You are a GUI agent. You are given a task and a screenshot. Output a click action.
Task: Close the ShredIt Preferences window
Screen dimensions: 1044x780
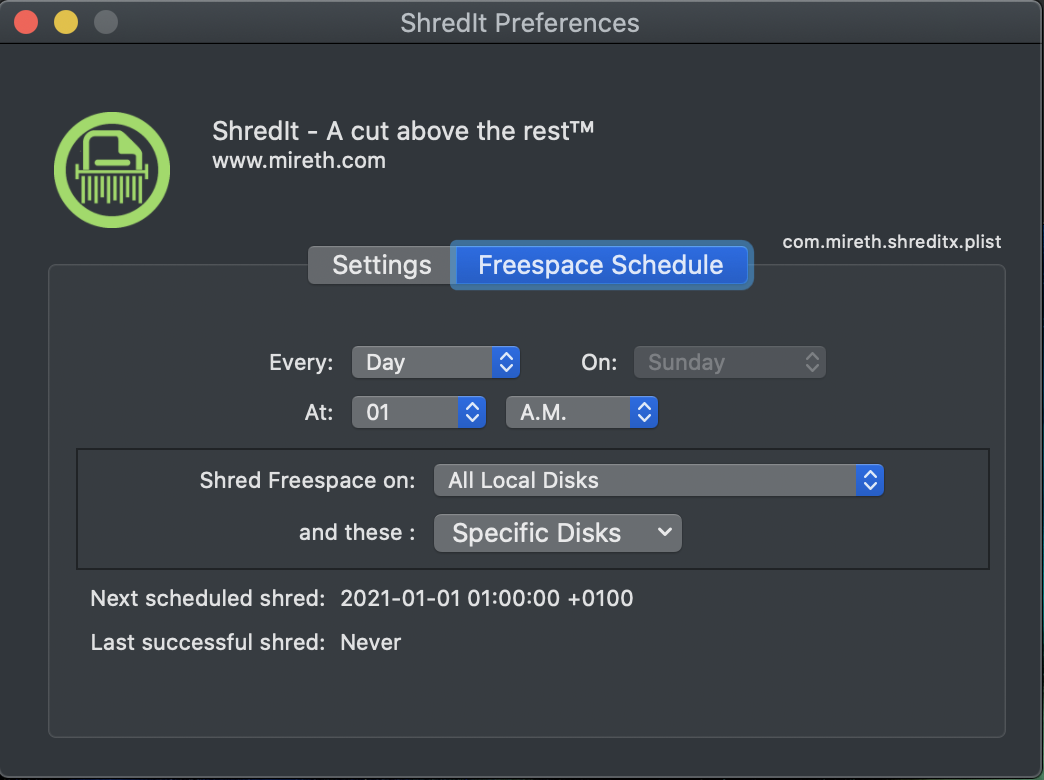tap(27, 22)
